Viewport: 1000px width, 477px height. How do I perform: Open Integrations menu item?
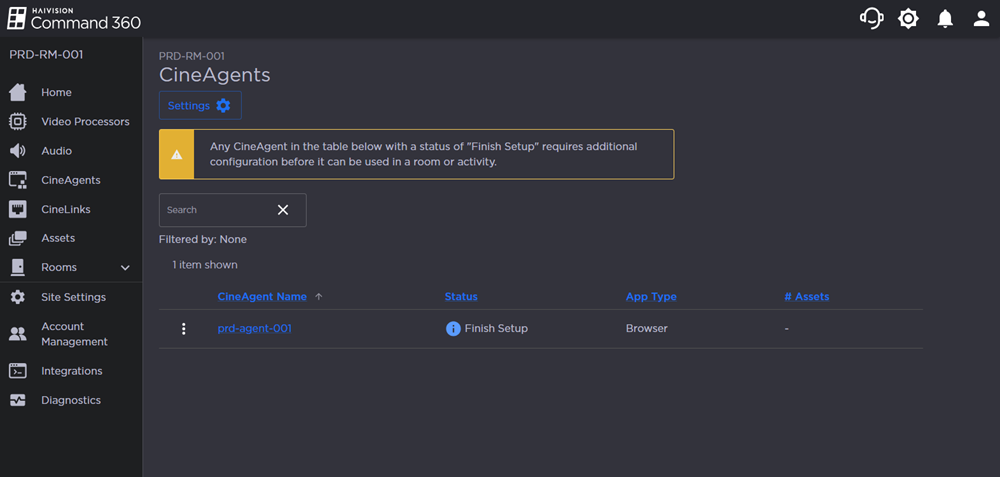(x=71, y=371)
